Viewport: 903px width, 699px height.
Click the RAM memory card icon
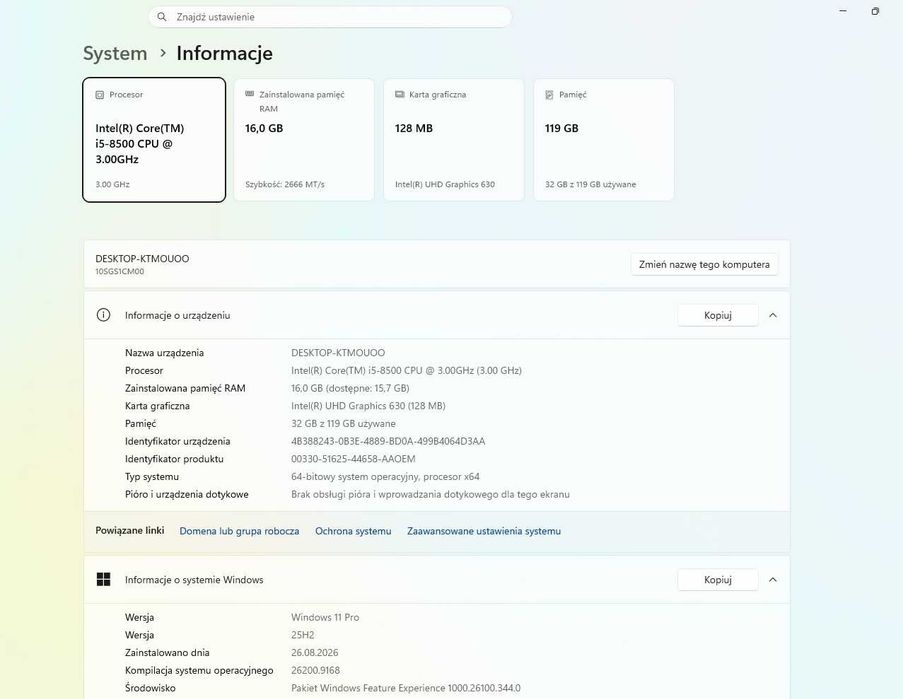point(249,94)
